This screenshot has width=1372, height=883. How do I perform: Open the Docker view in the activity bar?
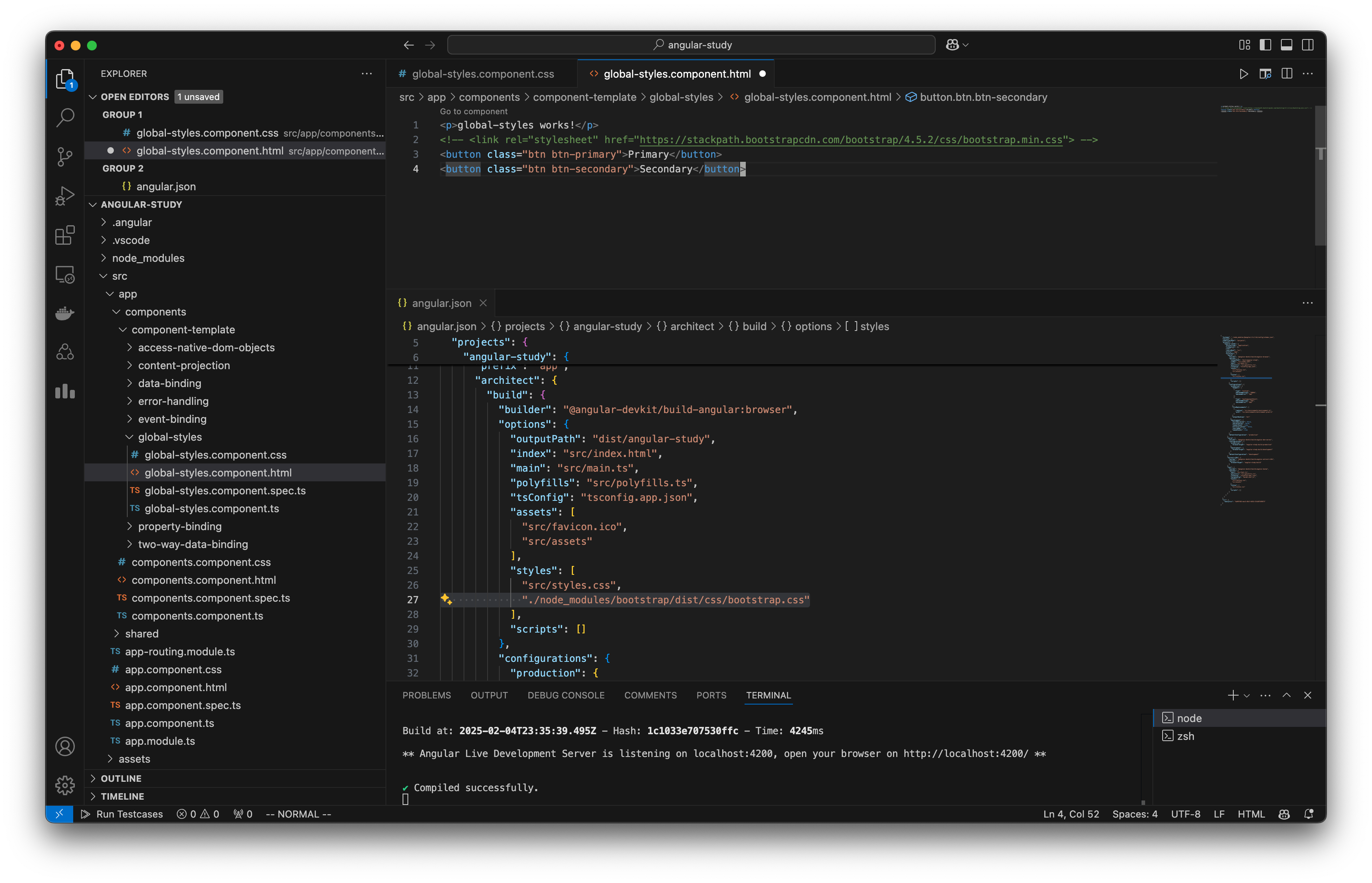click(x=65, y=313)
